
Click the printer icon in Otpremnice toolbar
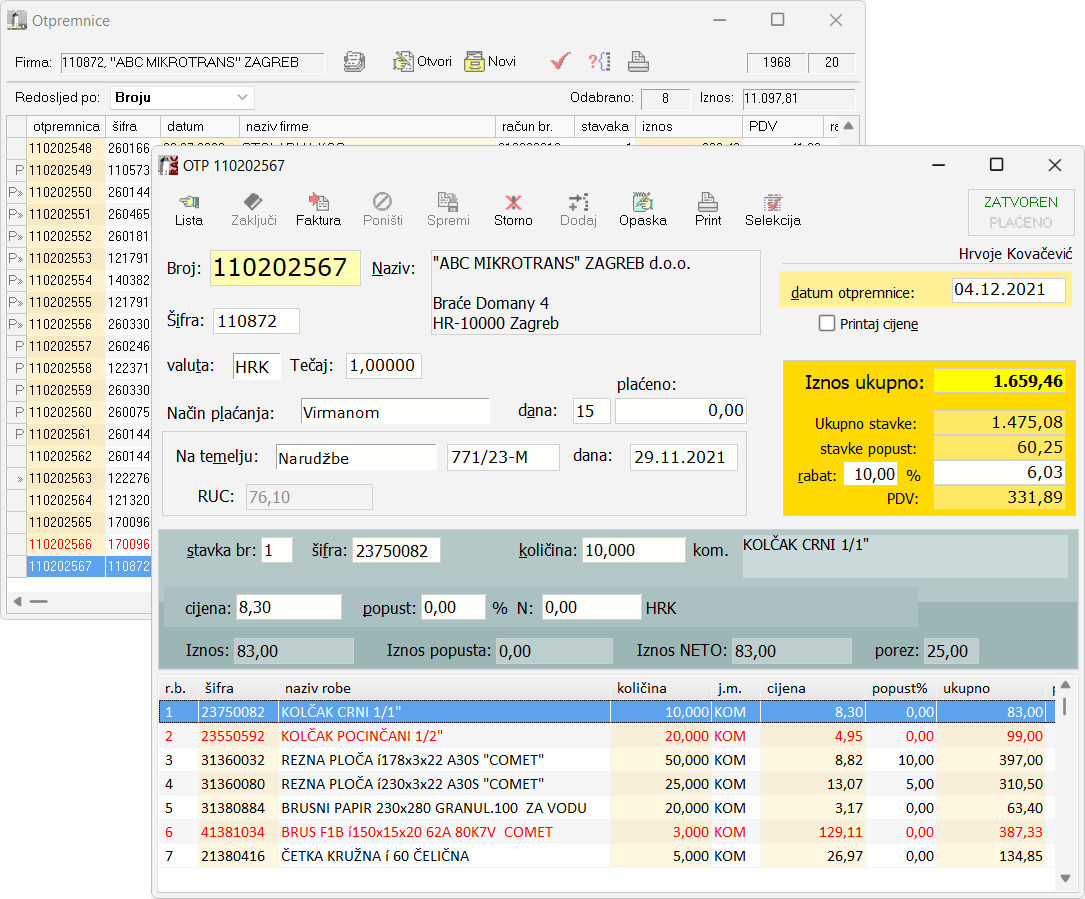coord(638,62)
